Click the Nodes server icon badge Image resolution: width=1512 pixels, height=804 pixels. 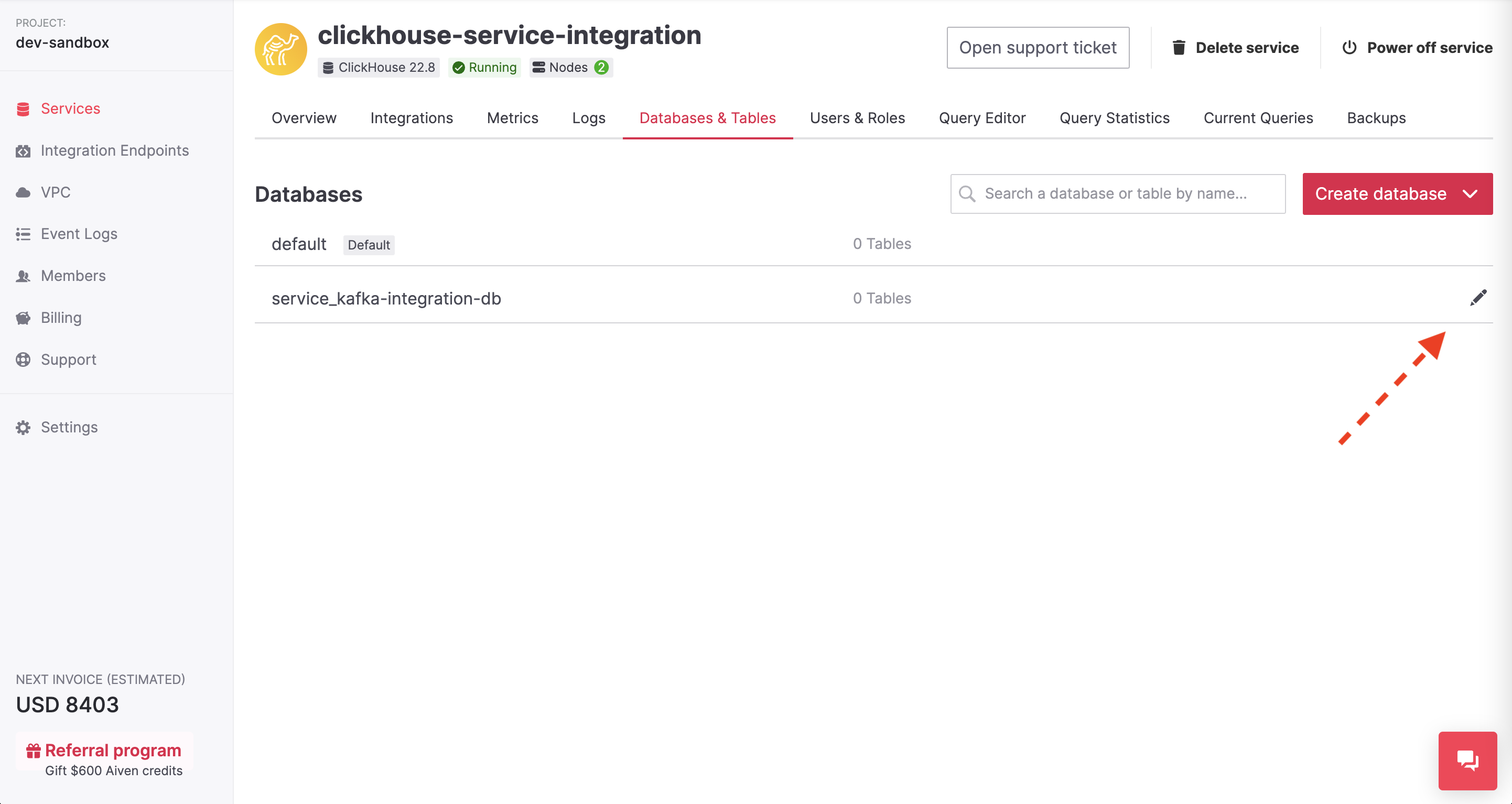tap(538, 67)
